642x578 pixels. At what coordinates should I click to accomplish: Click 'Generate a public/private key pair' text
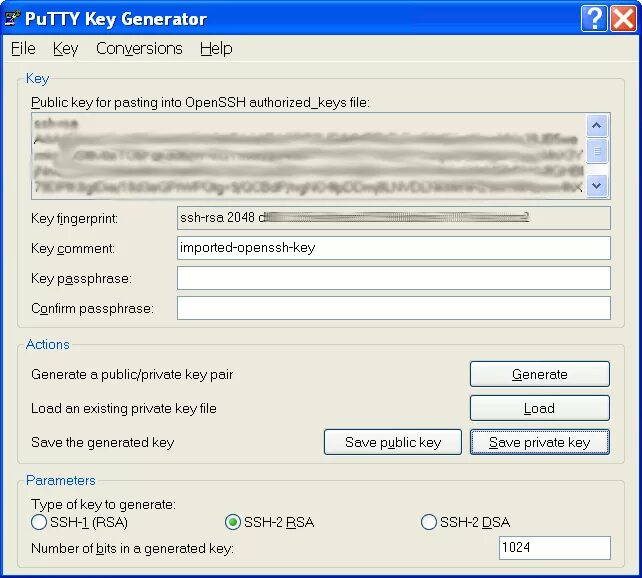pos(132,374)
